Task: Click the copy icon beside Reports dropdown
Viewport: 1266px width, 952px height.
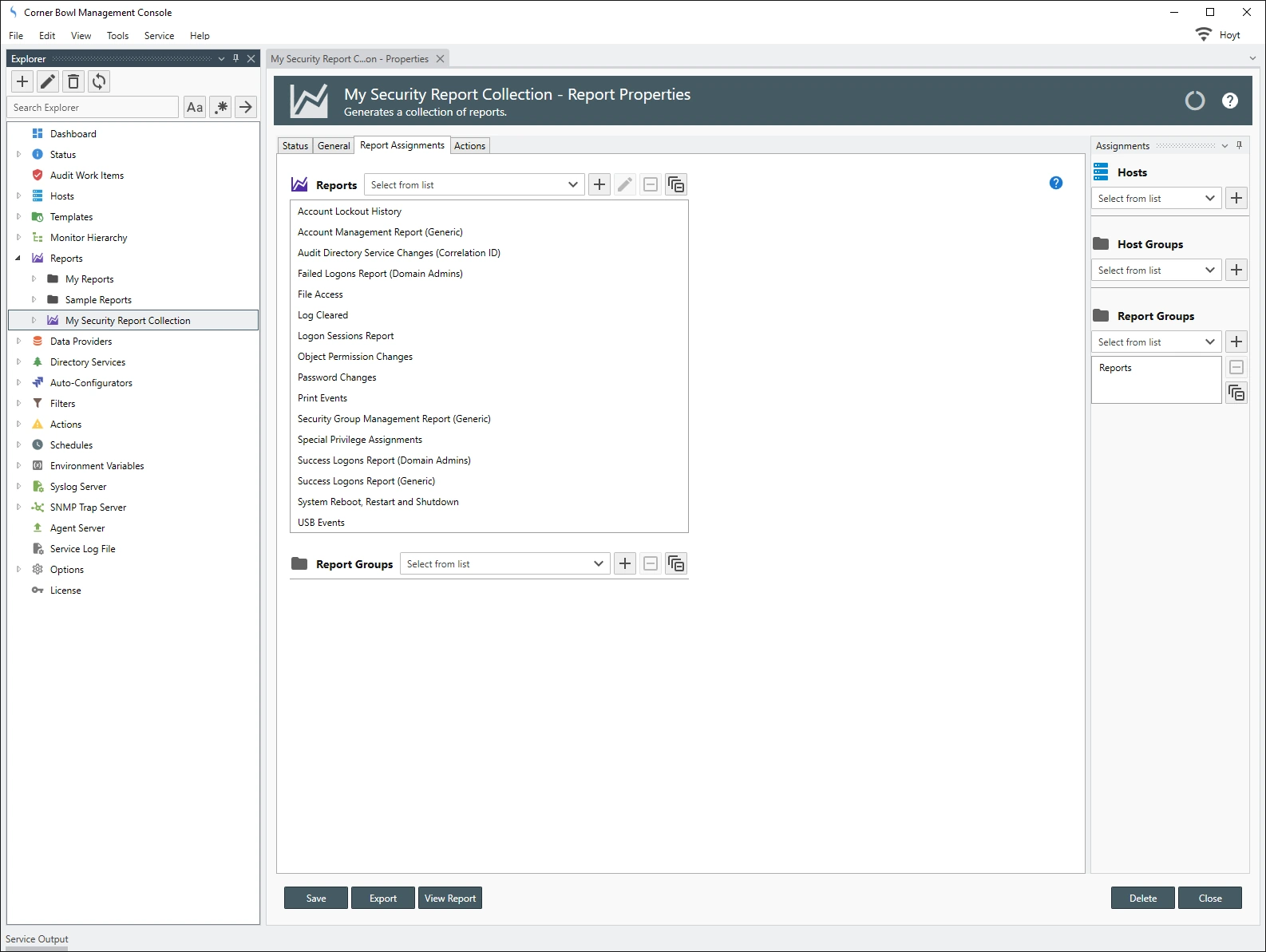Action: [x=676, y=185]
